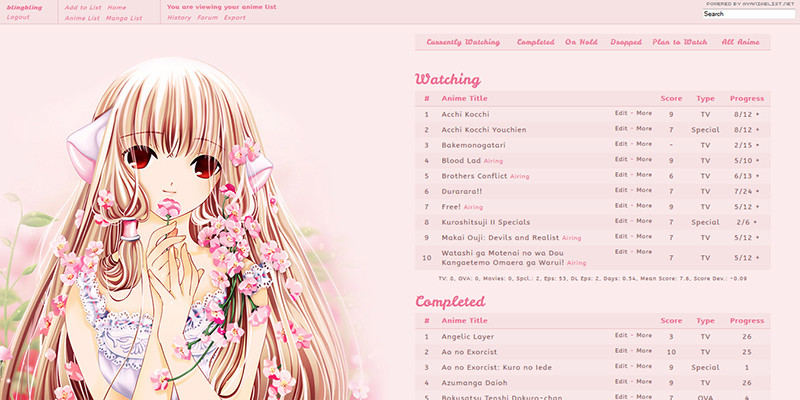800x400 pixels.
Task: Click the Logout link
Action: pos(18,17)
